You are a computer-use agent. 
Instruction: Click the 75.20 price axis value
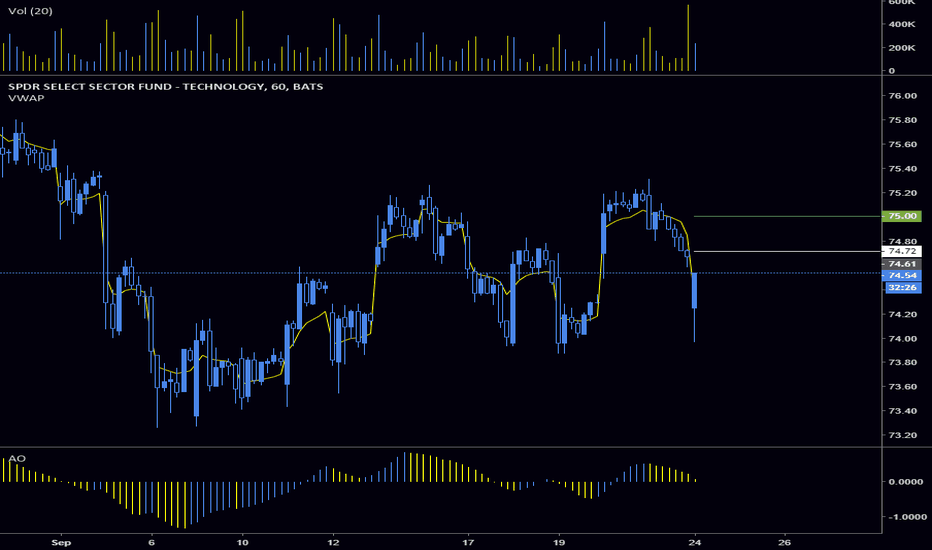pos(902,193)
